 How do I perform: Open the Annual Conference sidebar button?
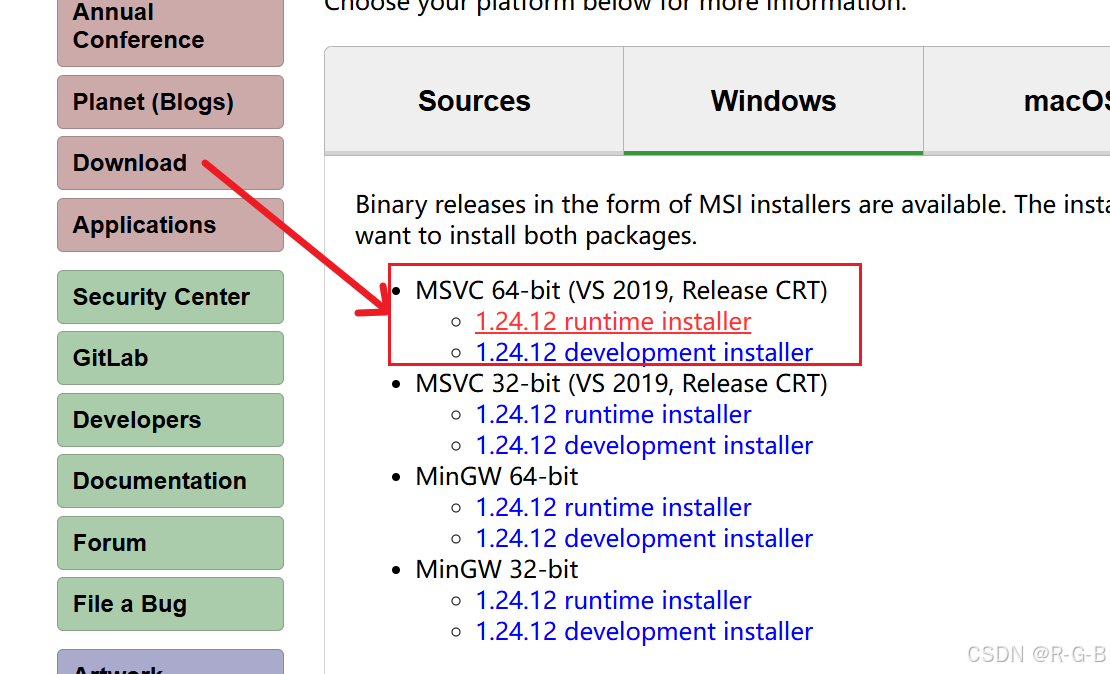click(x=170, y=32)
